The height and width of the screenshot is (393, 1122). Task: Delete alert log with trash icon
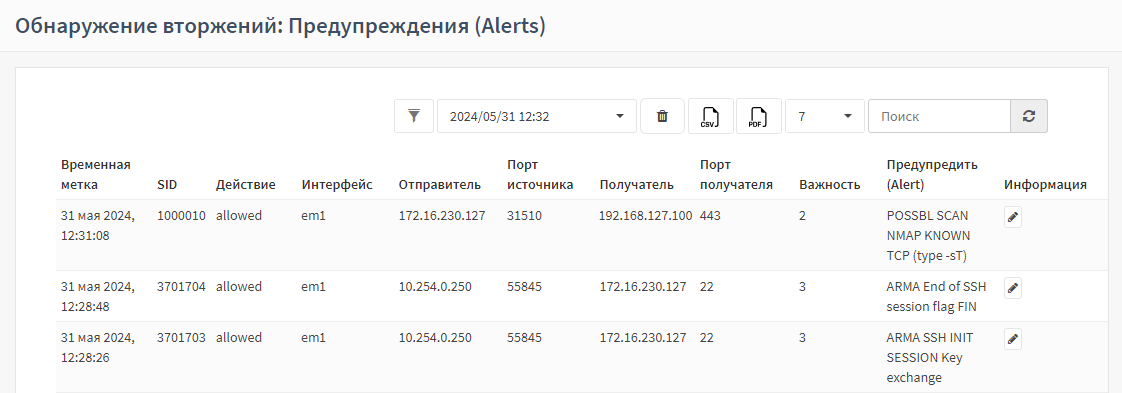pos(663,116)
